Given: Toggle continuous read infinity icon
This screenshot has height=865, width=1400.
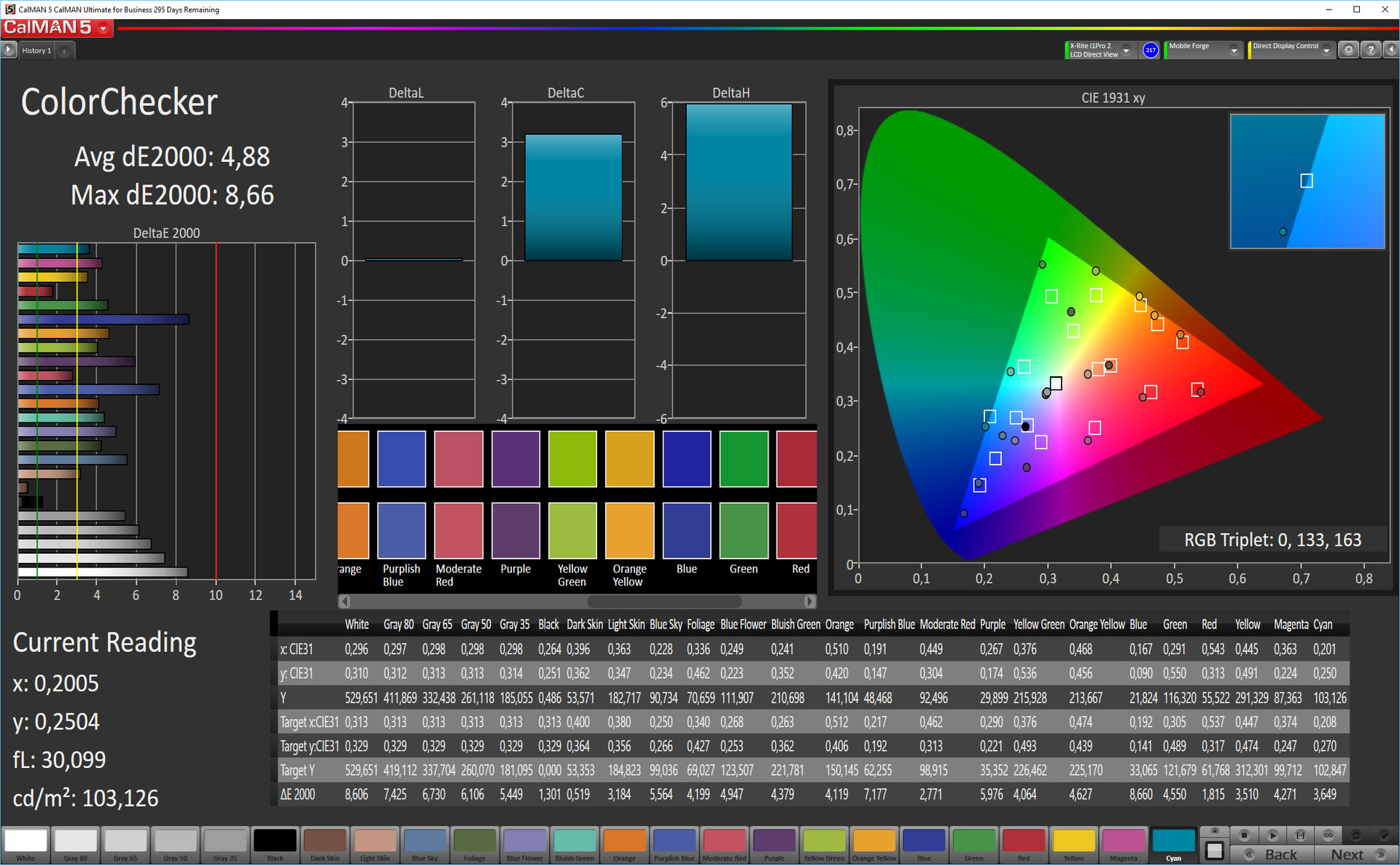Looking at the screenshot, I should [x=1328, y=835].
